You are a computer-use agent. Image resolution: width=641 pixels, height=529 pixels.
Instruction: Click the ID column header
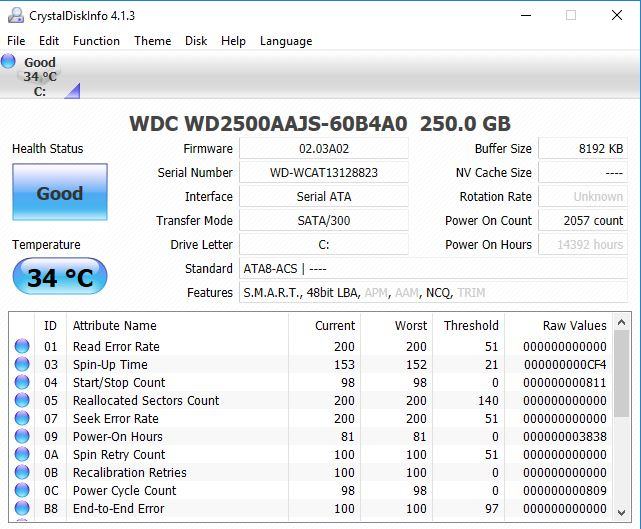pyautogui.click(x=50, y=325)
